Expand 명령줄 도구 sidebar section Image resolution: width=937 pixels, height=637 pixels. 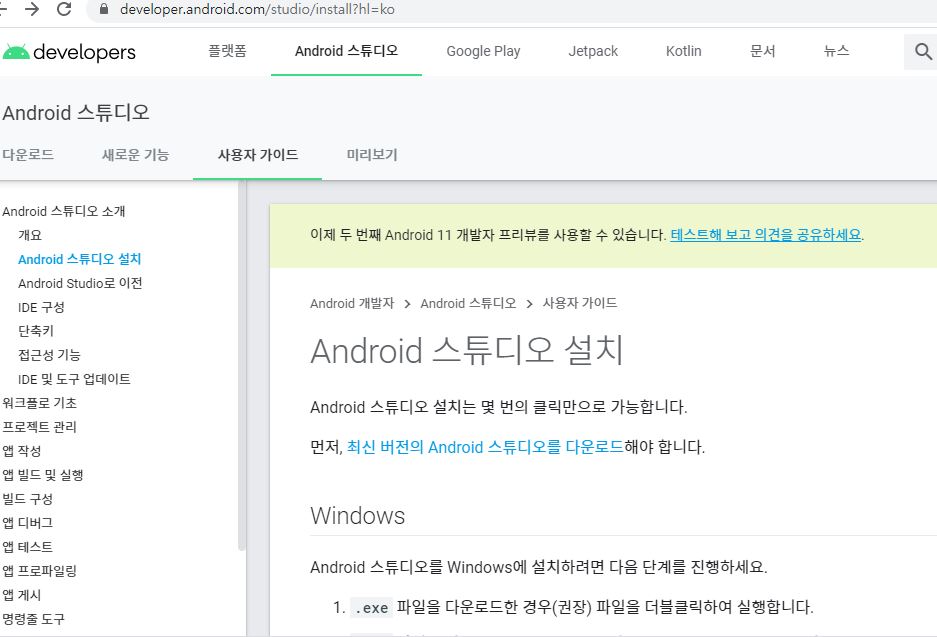pos(33,618)
